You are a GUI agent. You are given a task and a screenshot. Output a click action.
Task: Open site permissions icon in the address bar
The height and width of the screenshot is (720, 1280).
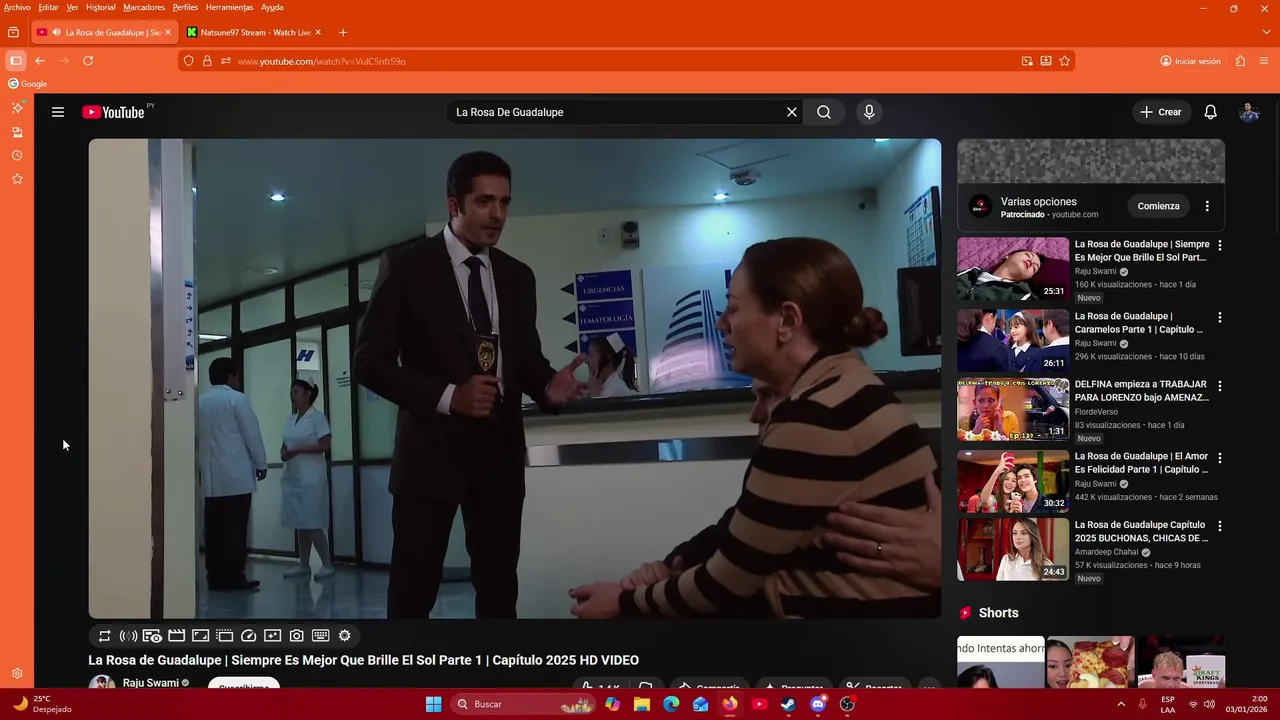click(226, 61)
